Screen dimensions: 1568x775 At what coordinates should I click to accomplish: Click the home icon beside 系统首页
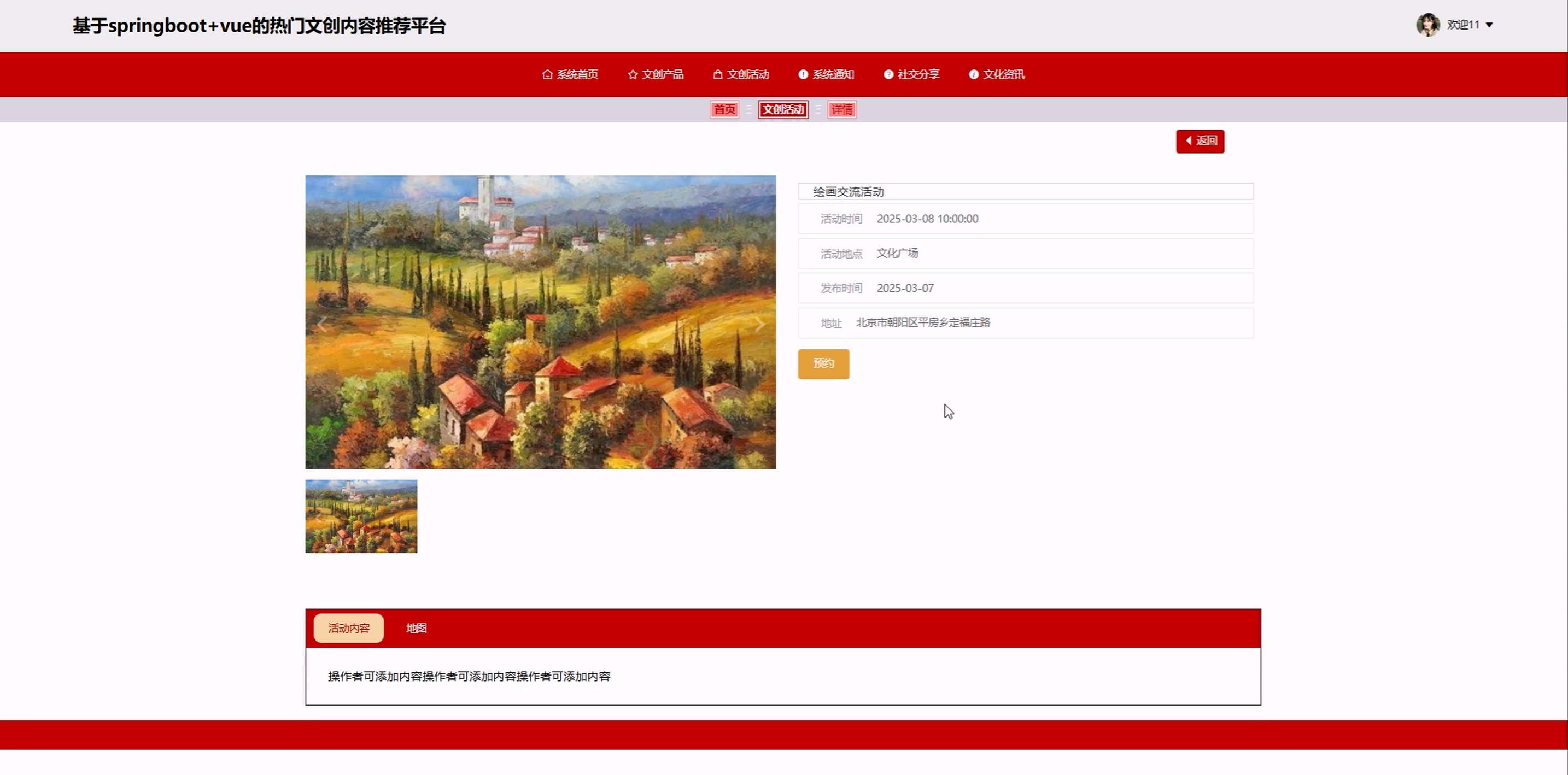coord(547,74)
